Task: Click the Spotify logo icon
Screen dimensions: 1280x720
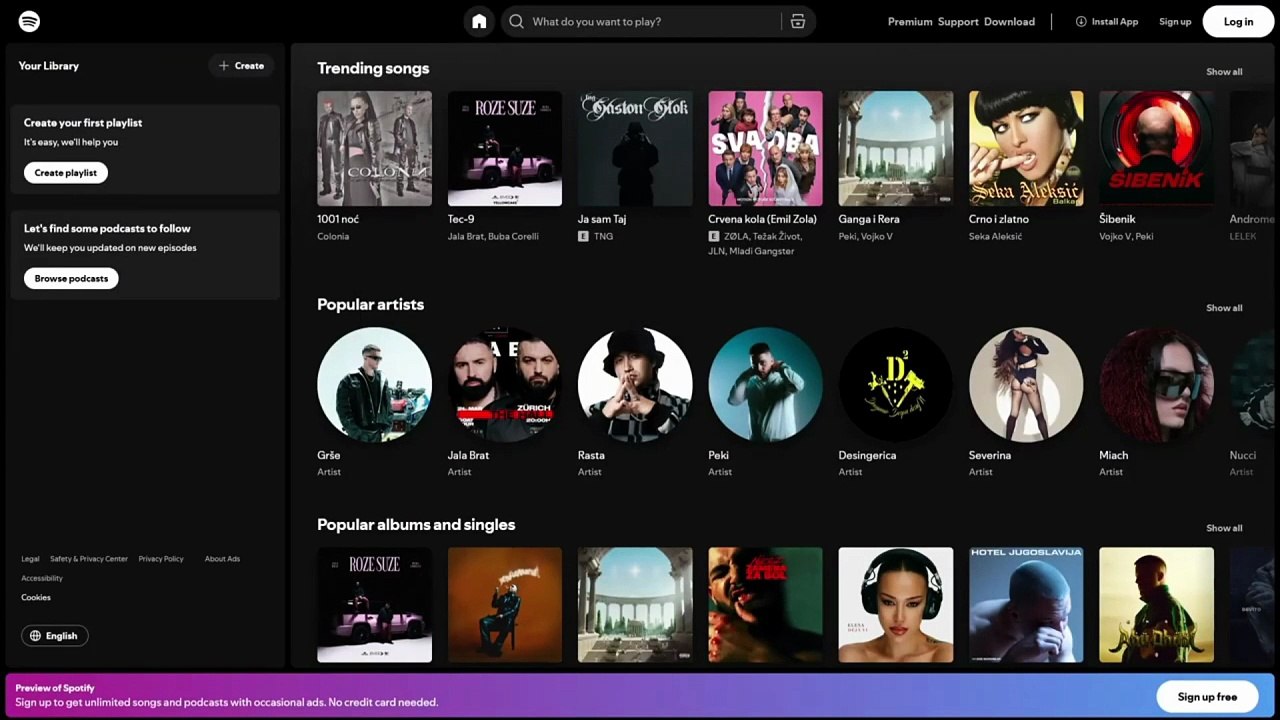Action: tap(29, 21)
